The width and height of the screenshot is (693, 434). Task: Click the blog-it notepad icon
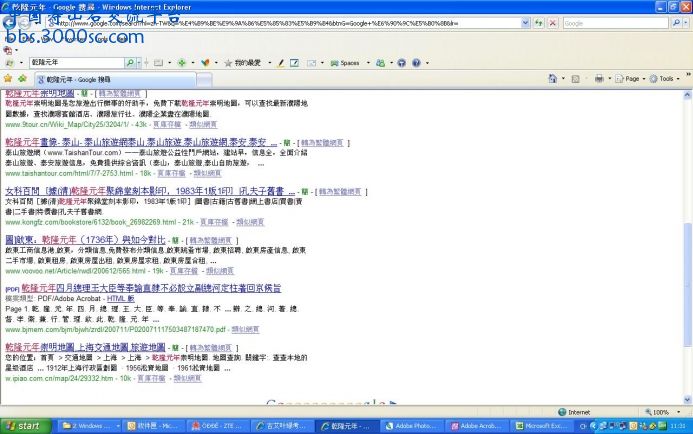[x=294, y=63]
